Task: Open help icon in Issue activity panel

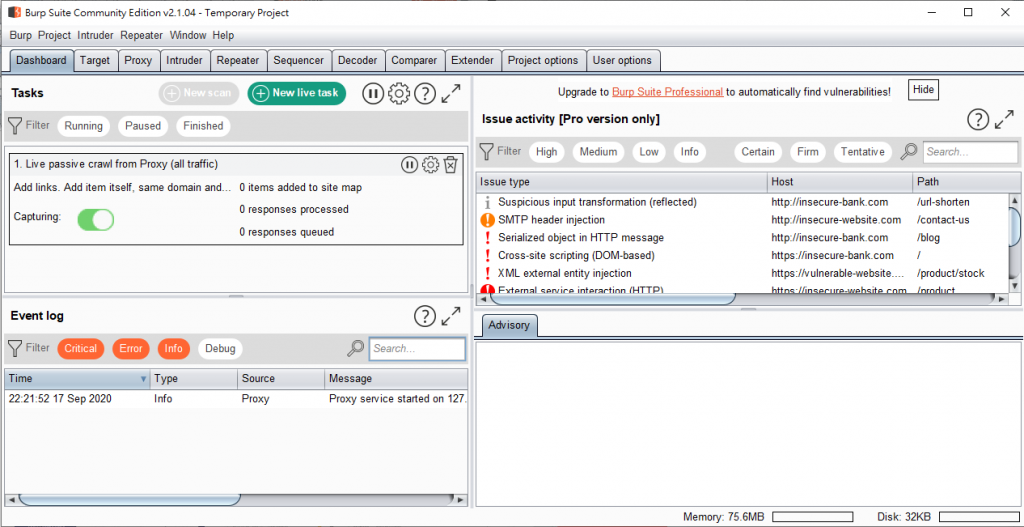Action: [978, 120]
